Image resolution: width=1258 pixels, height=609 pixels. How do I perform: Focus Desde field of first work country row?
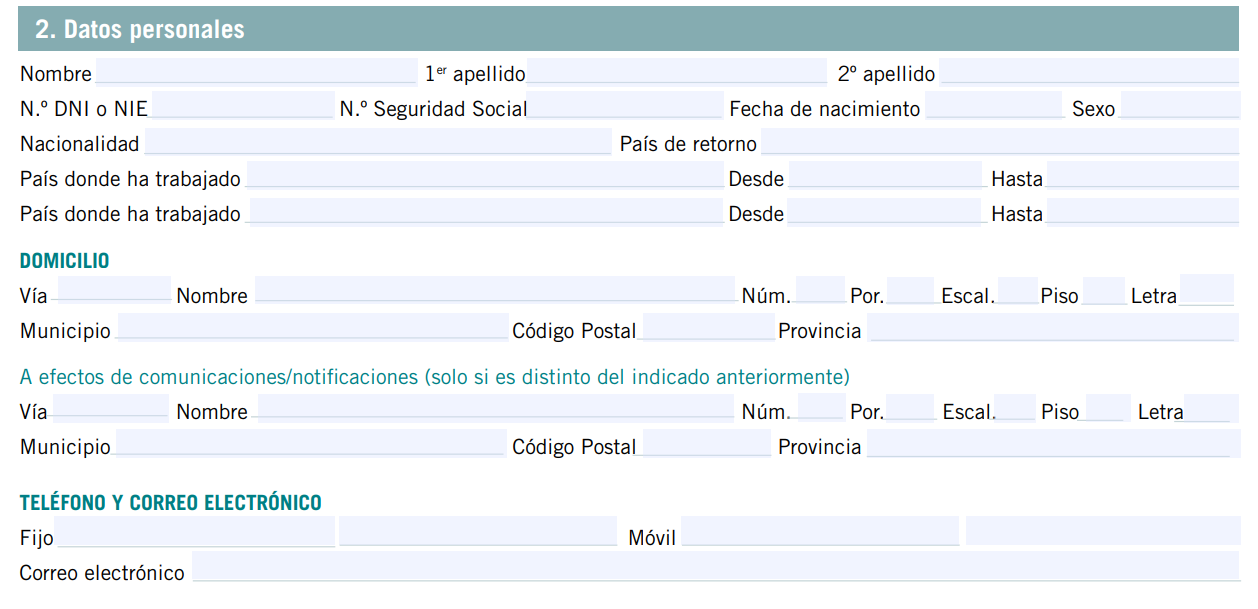[x=886, y=176]
